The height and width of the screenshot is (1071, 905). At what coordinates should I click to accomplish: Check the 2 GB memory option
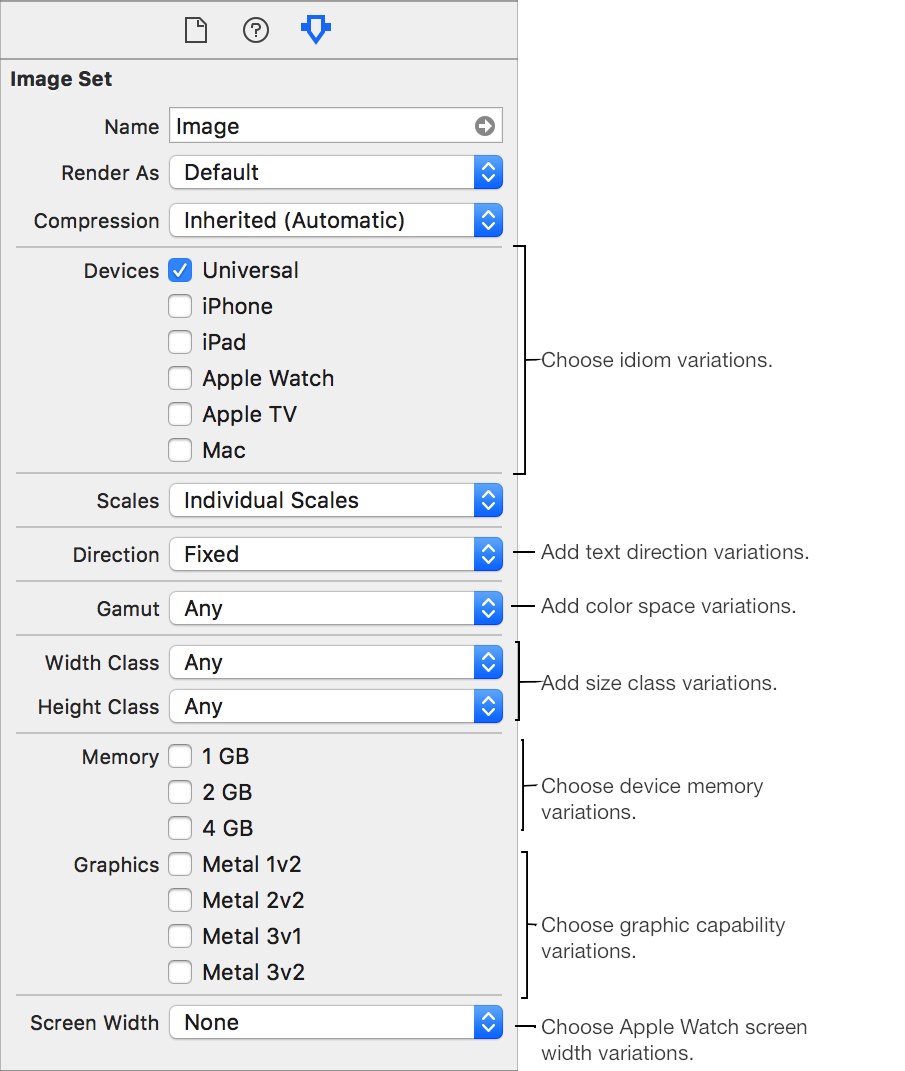point(180,792)
